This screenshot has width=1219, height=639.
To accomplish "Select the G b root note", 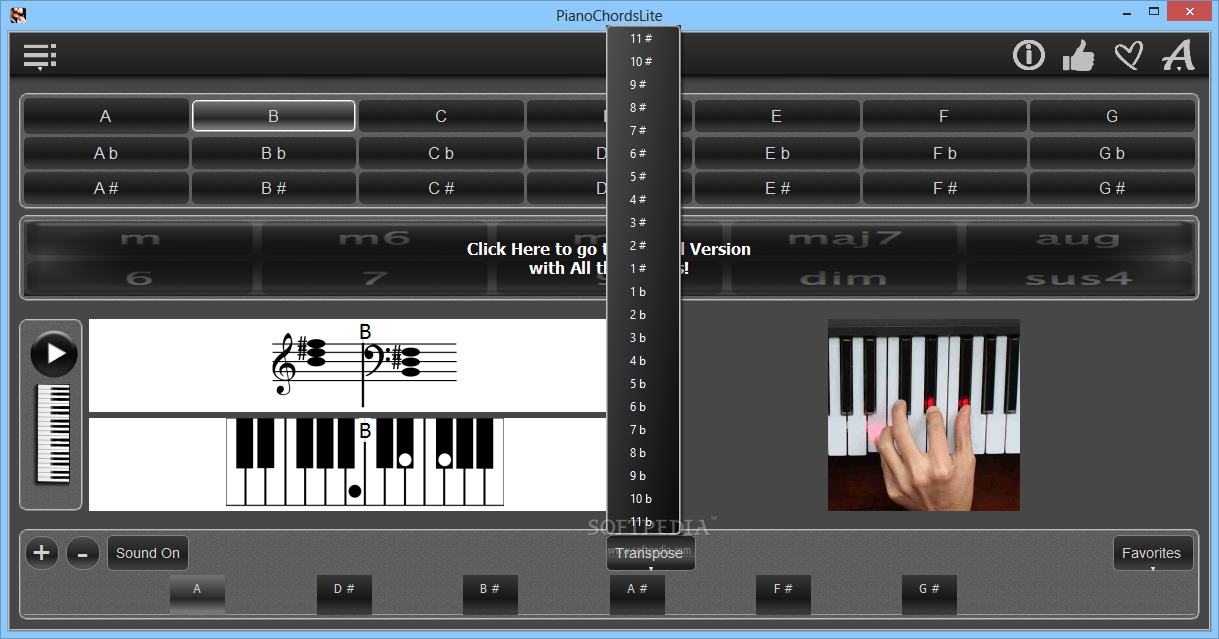I will (1112, 153).
